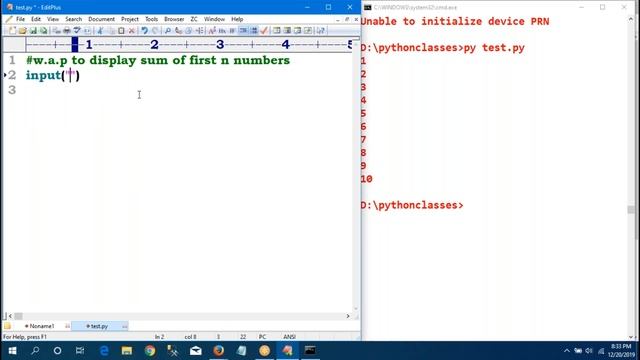
Task: Click the help pointer icon at toolbar end
Action: (321, 31)
